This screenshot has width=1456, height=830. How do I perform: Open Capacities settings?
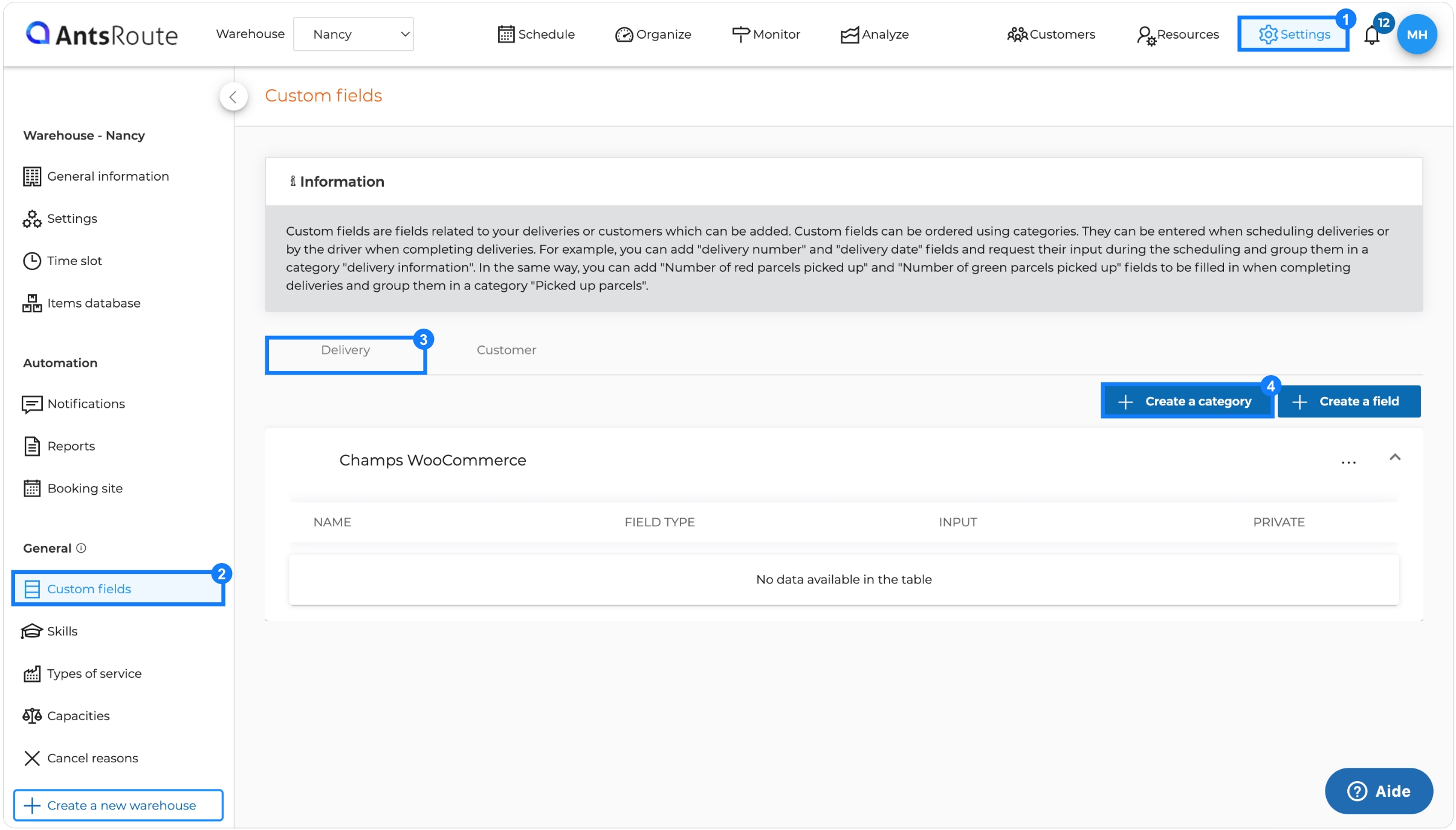click(x=66, y=716)
